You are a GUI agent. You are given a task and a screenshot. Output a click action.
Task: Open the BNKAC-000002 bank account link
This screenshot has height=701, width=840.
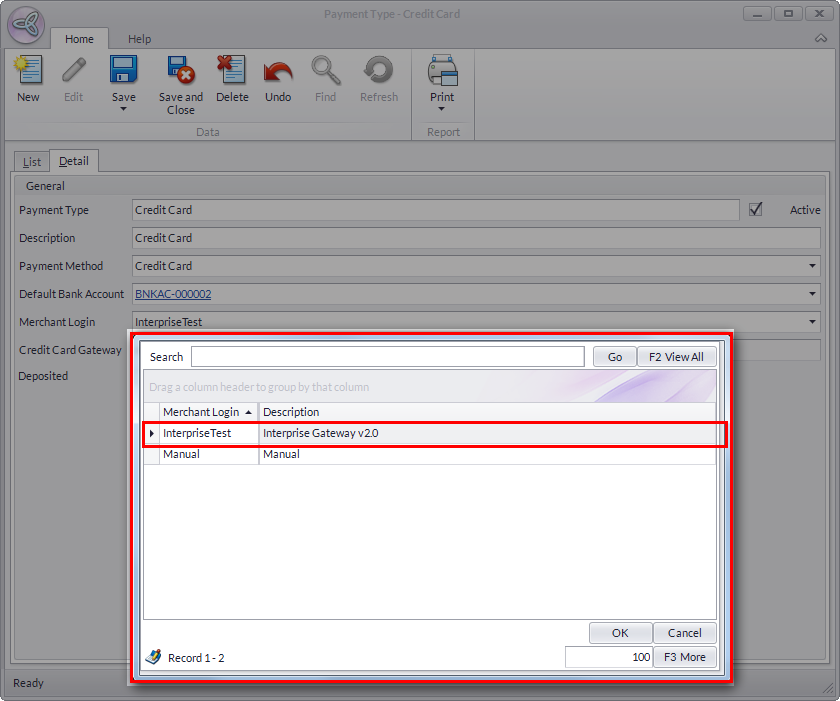173,294
